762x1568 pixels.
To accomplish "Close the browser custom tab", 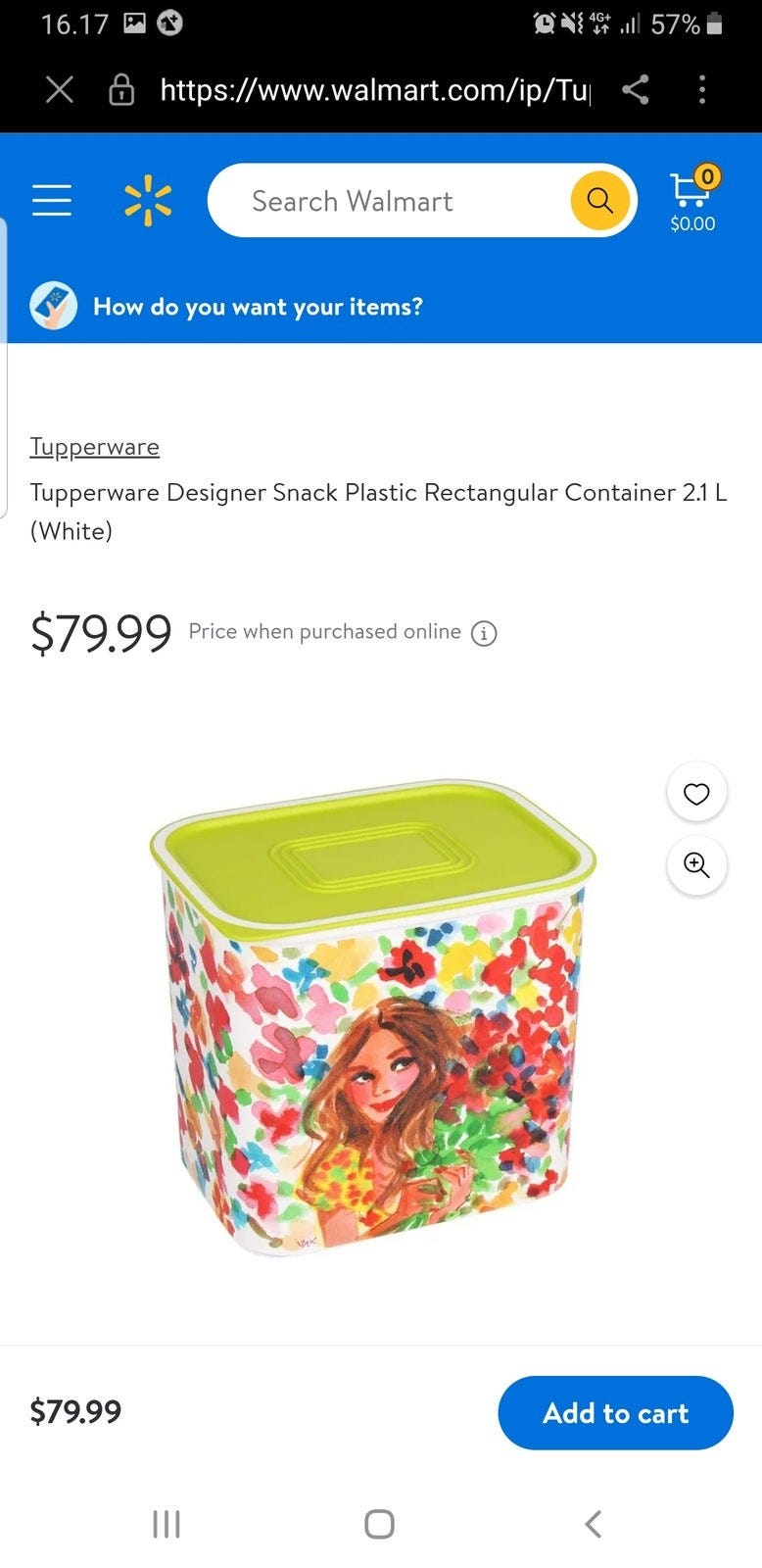I will pyautogui.click(x=60, y=90).
